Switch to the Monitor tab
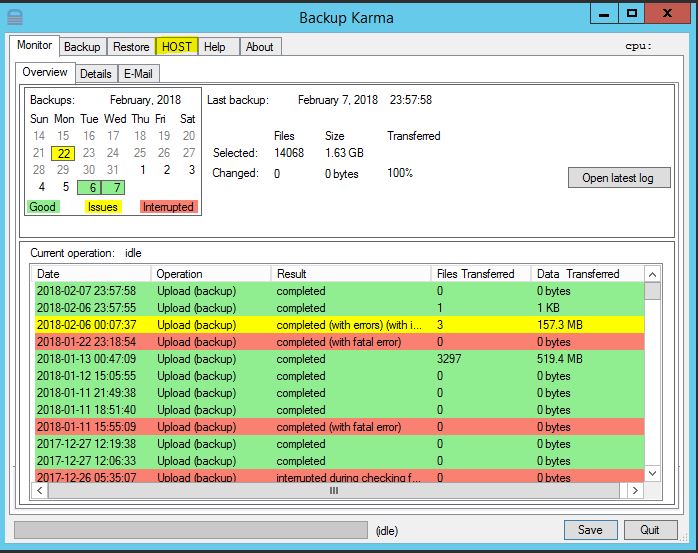The height and width of the screenshot is (553, 698). point(34,45)
